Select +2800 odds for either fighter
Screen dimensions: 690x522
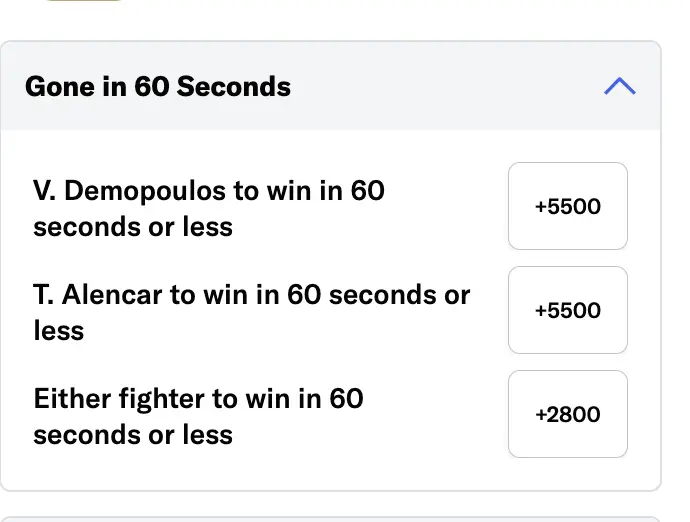(x=567, y=414)
